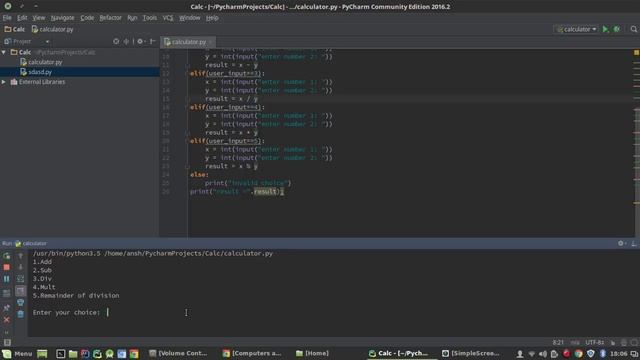
Task: Open the Run menu
Action: coord(132,18)
